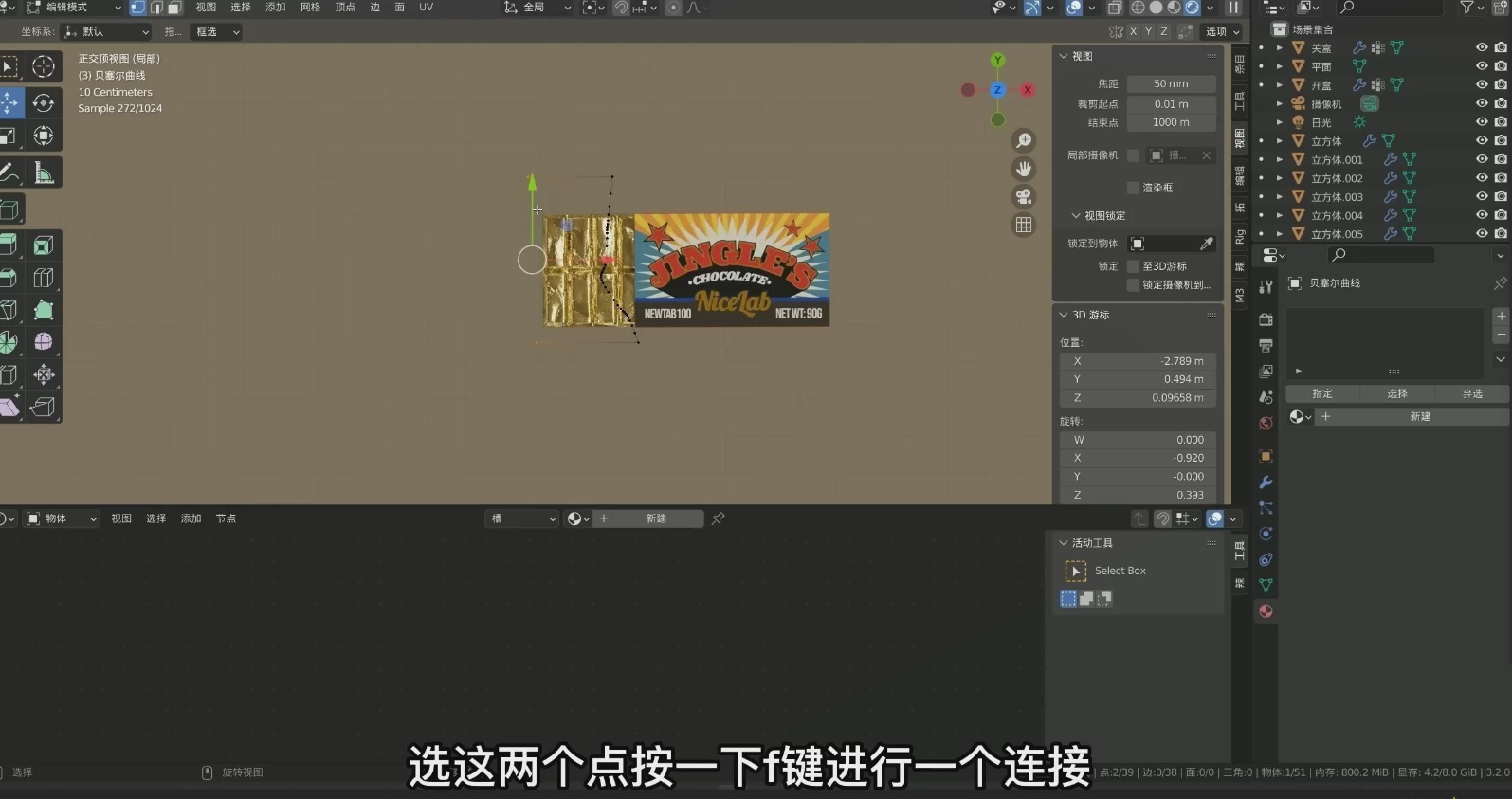Open the 框选 drag mode dropdown
This screenshot has width=1512, height=799.
pos(216,31)
